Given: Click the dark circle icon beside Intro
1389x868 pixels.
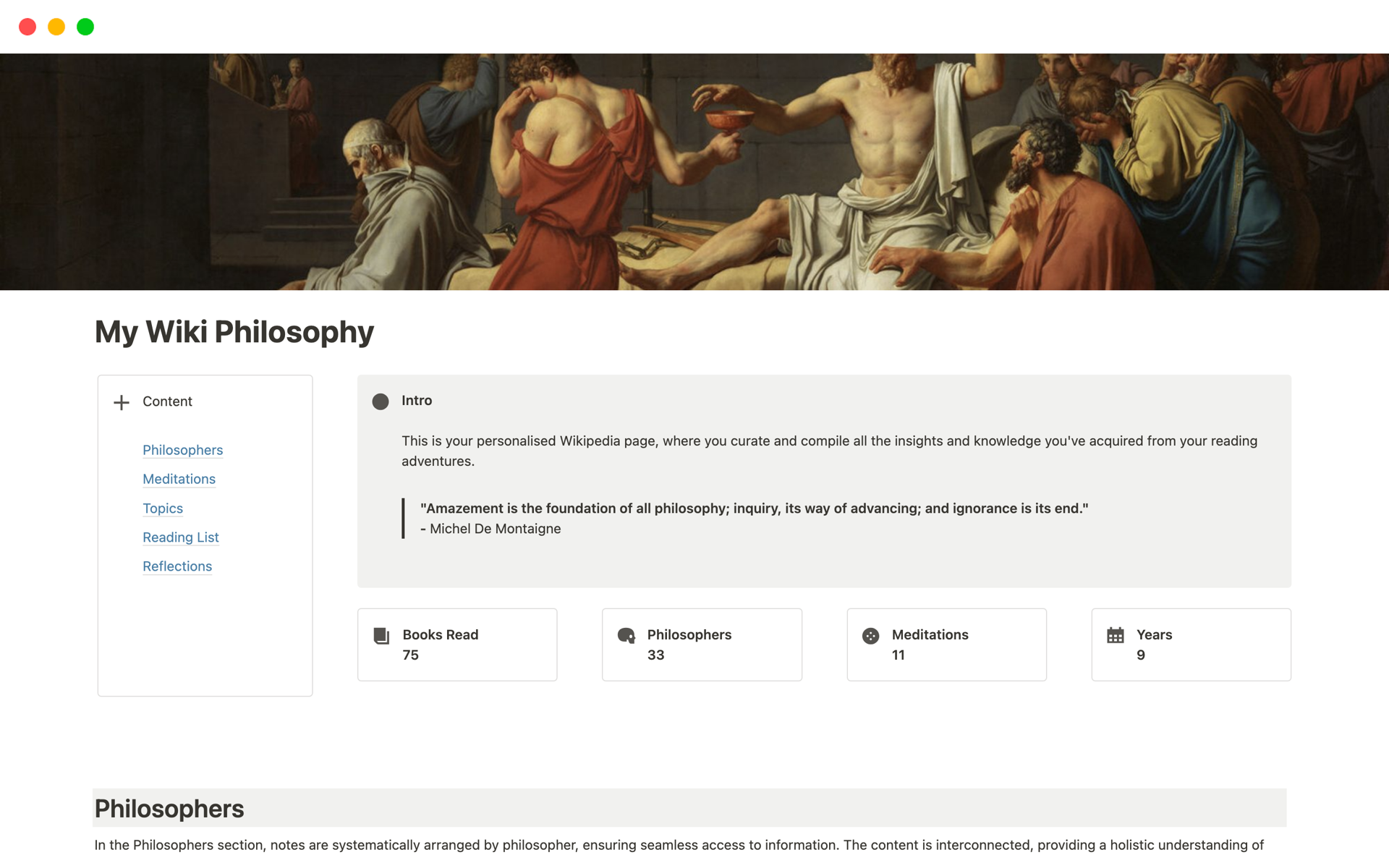Looking at the screenshot, I should pyautogui.click(x=381, y=401).
